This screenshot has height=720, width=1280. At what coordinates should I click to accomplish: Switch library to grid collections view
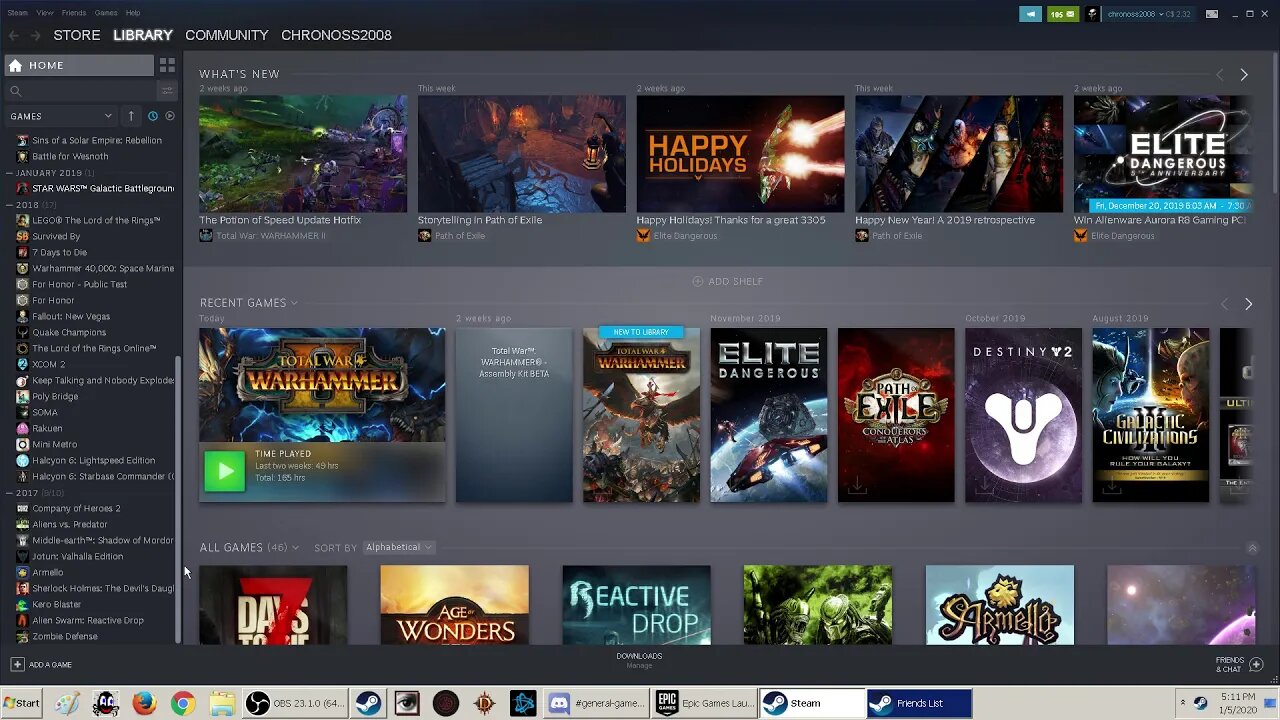click(x=167, y=65)
